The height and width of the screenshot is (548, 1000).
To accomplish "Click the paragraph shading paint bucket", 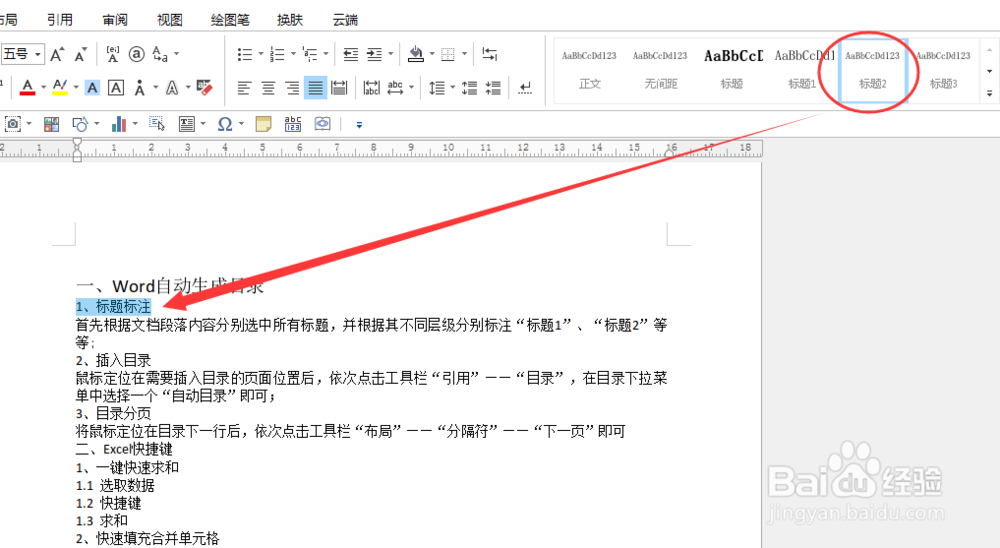I will pos(416,54).
